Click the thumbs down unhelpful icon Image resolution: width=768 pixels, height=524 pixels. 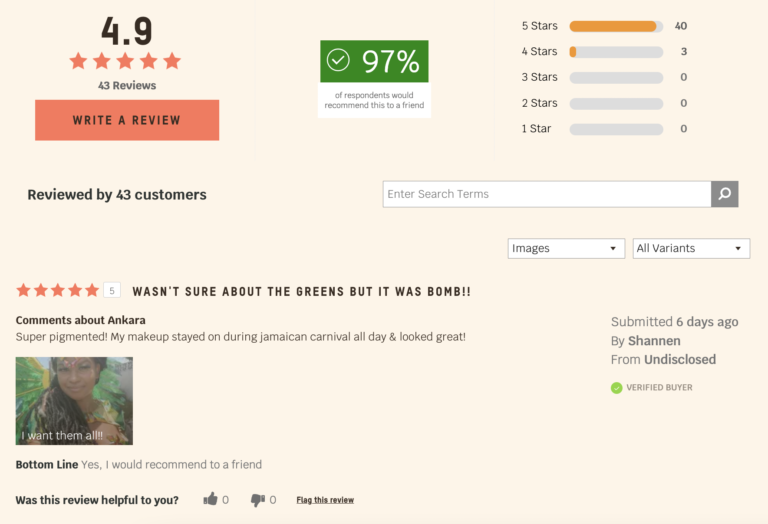click(258, 499)
